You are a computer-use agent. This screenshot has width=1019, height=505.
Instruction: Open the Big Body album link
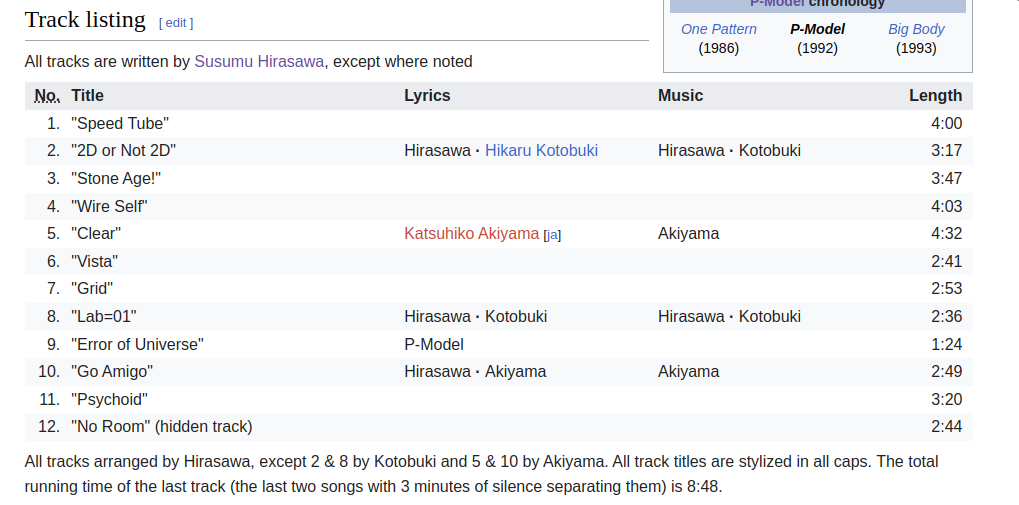point(916,29)
